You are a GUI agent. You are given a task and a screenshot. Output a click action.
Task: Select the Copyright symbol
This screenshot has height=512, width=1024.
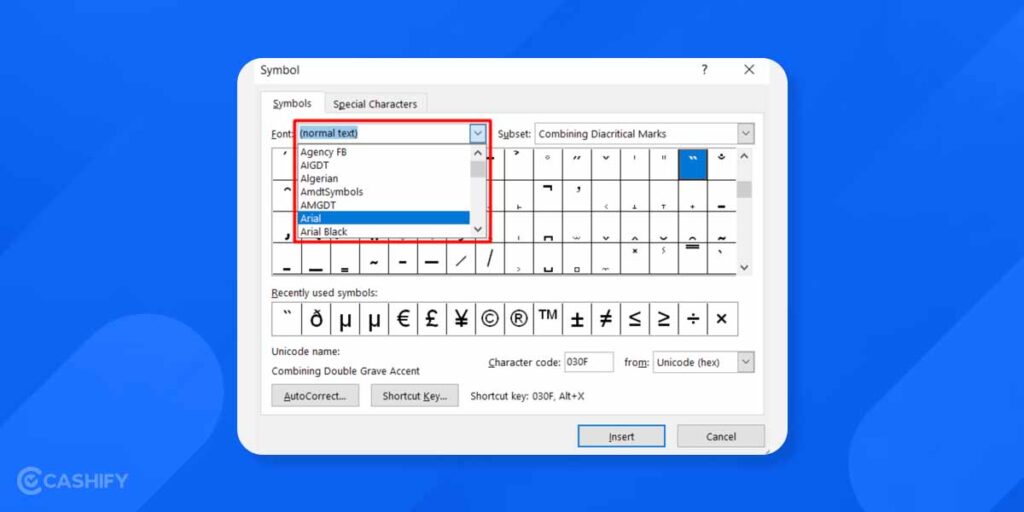tap(490, 319)
